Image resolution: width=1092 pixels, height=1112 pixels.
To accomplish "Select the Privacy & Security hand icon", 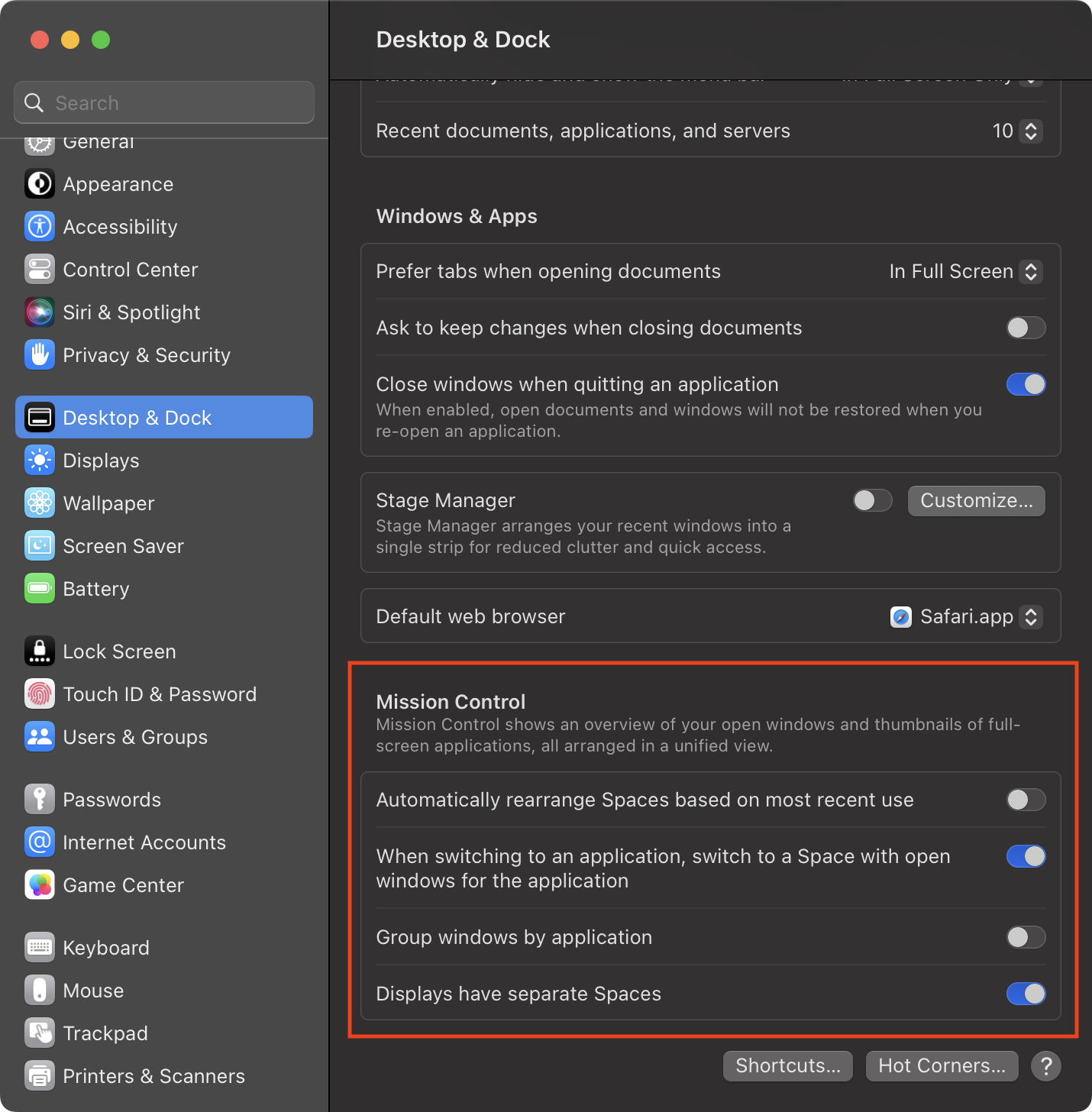I will click(40, 355).
